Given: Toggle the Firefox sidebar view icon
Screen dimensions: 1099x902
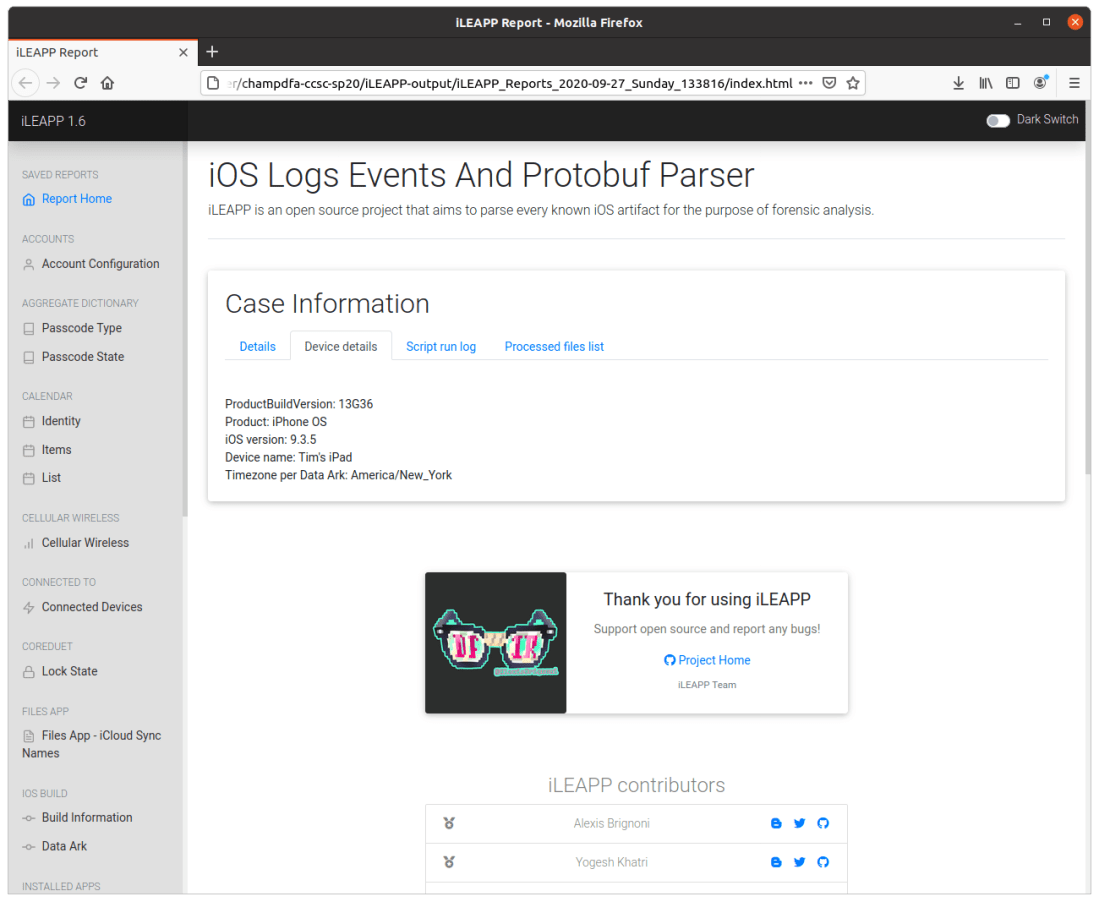Looking at the screenshot, I should [x=1012, y=83].
